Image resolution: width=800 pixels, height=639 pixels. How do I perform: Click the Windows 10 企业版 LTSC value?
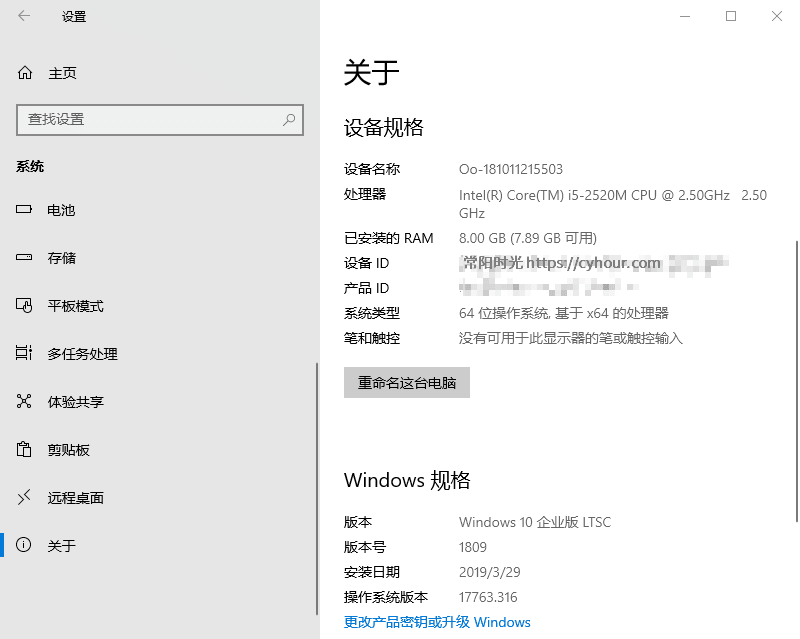click(x=535, y=522)
